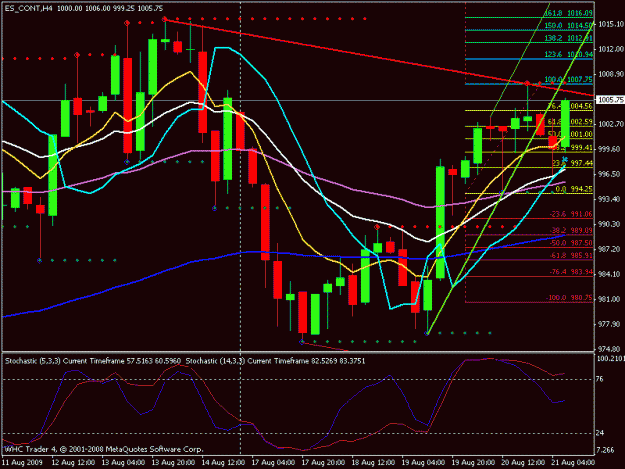Image resolution: width=625 pixels, height=469 pixels.
Task: Select the -61.8 985.91 Fibonacci label
Action: tap(571, 255)
